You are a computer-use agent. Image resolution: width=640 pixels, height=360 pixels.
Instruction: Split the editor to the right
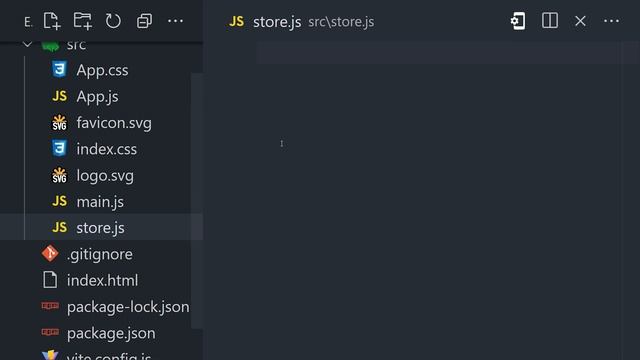pyautogui.click(x=550, y=21)
